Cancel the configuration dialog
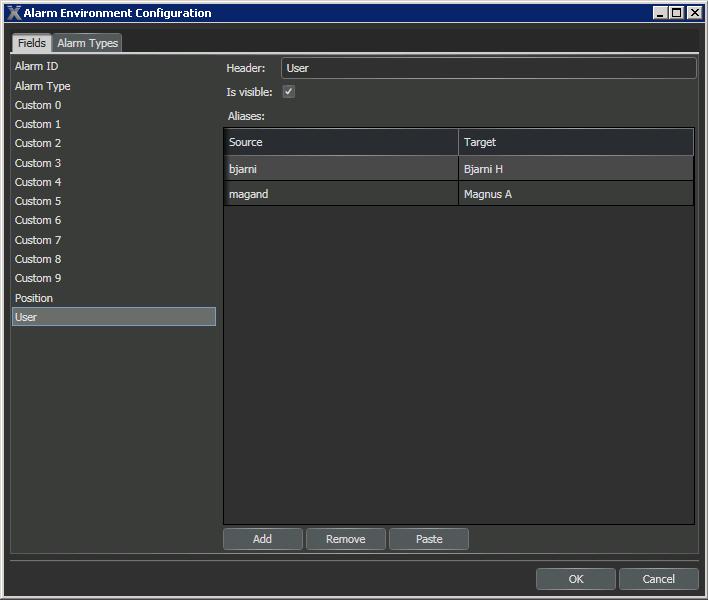This screenshot has width=708, height=600. [x=659, y=579]
